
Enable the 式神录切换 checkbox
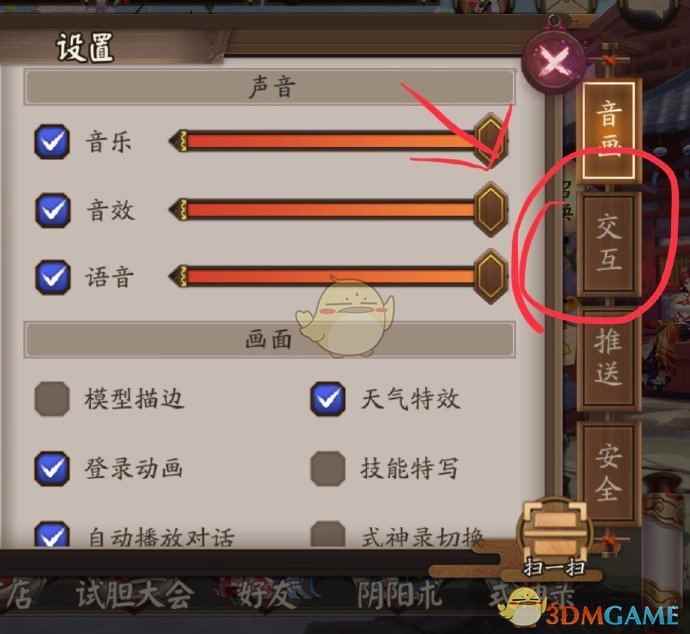(328, 534)
